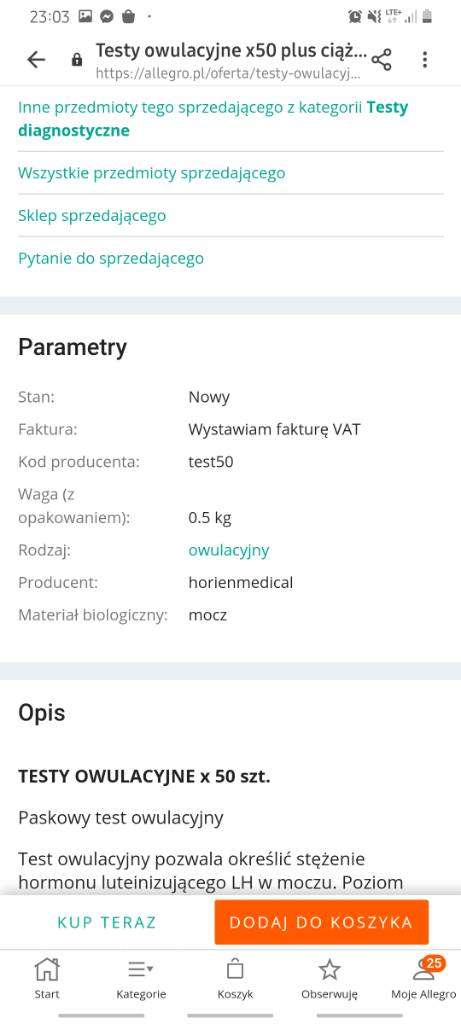
Task: Open Wszystkie przedmioty sprzedającego link
Action: point(151,173)
